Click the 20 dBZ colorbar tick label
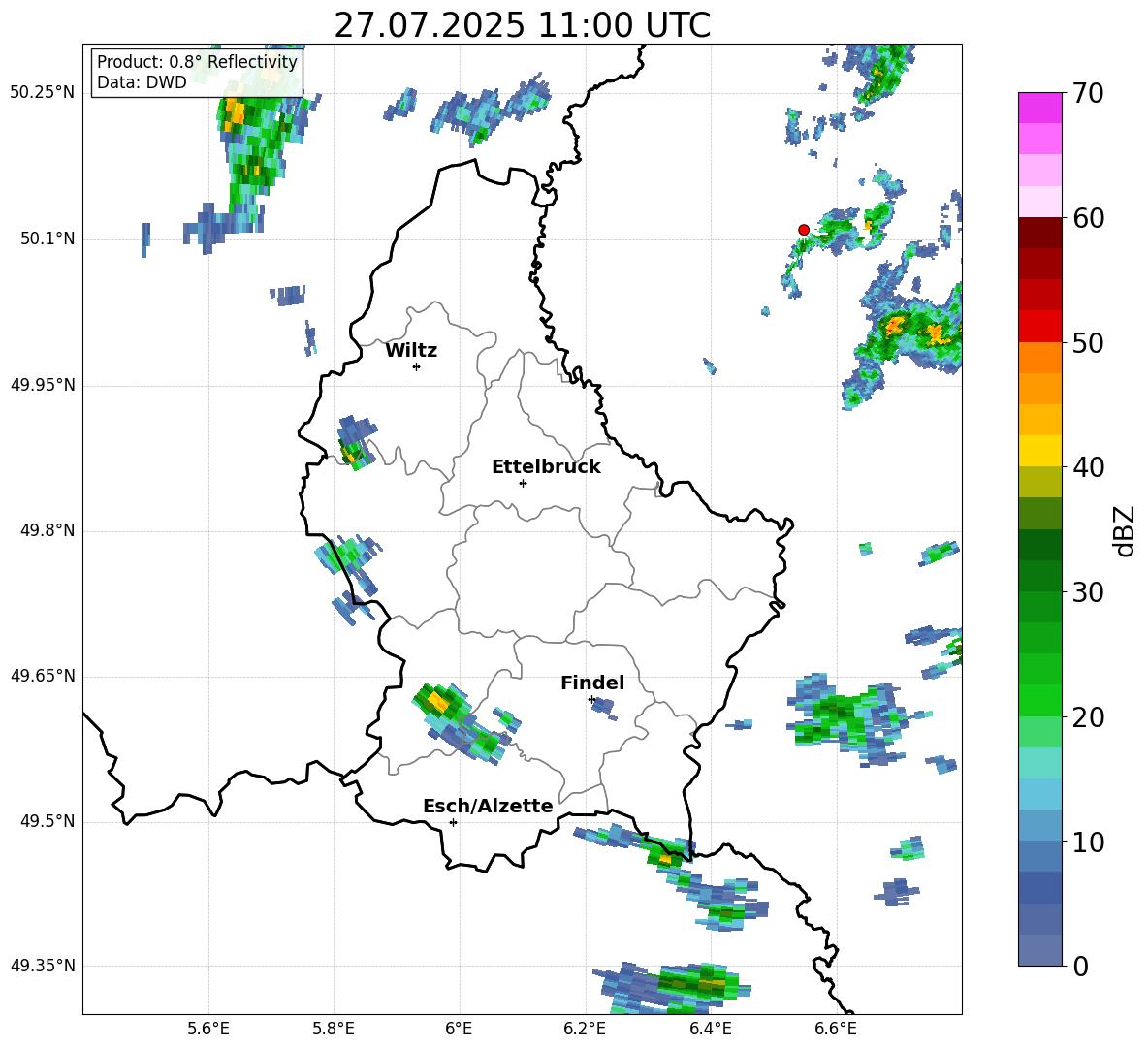 coord(1088,716)
